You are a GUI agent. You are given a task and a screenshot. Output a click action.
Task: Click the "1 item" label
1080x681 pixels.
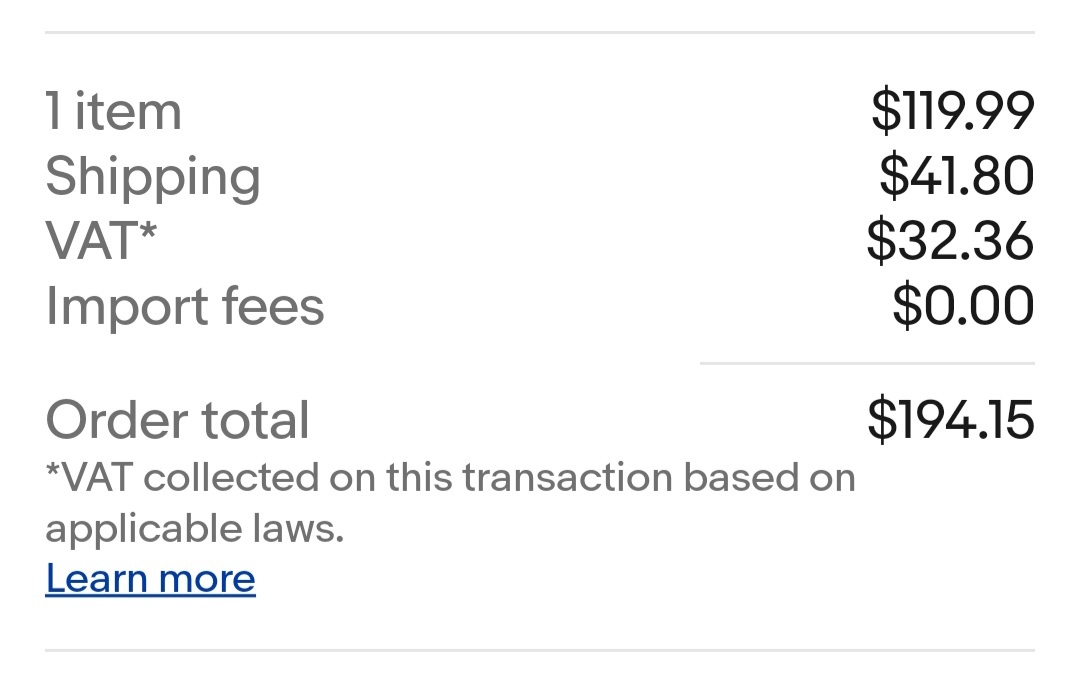coord(113,111)
